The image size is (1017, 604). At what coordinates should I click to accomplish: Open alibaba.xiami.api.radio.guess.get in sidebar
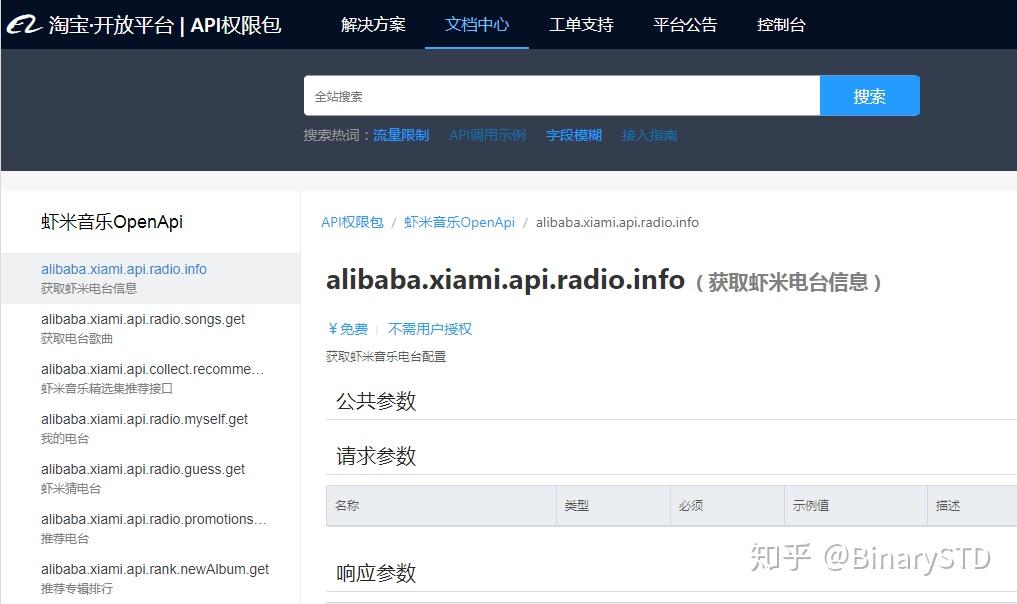[x=143, y=469]
